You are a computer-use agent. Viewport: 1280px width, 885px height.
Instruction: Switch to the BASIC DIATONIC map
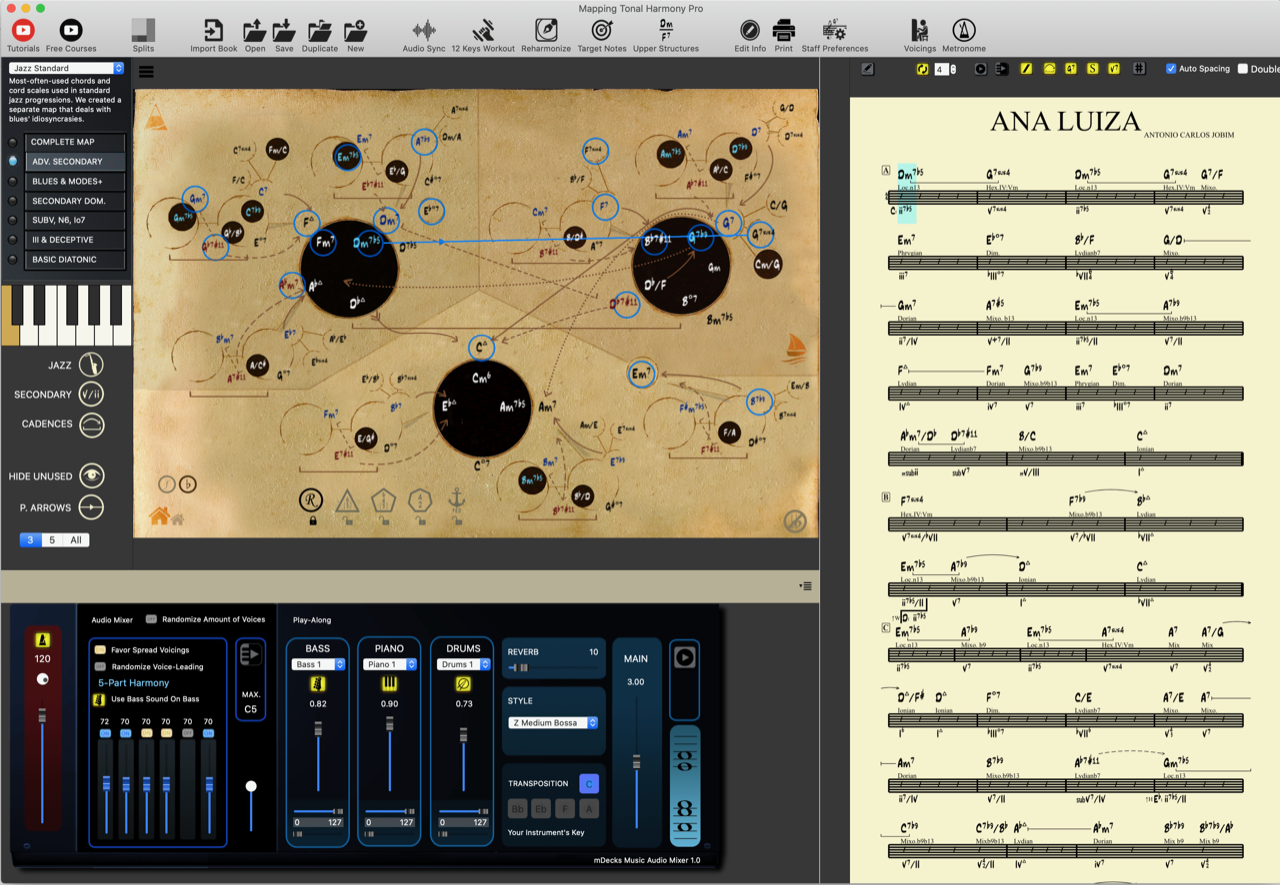pos(74,259)
